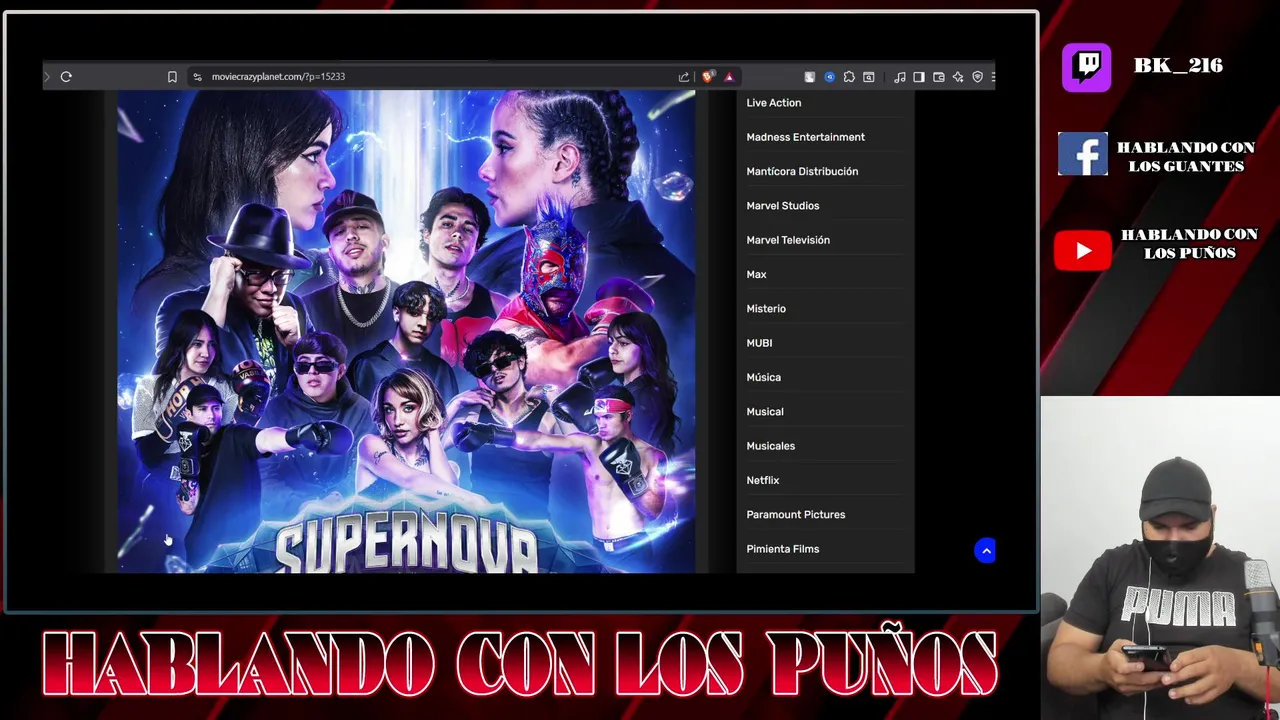Screen dimensions: 1280x720
Task: Click 'Hablando con los Puños' YouTube channel text
Action: pos(1189,243)
